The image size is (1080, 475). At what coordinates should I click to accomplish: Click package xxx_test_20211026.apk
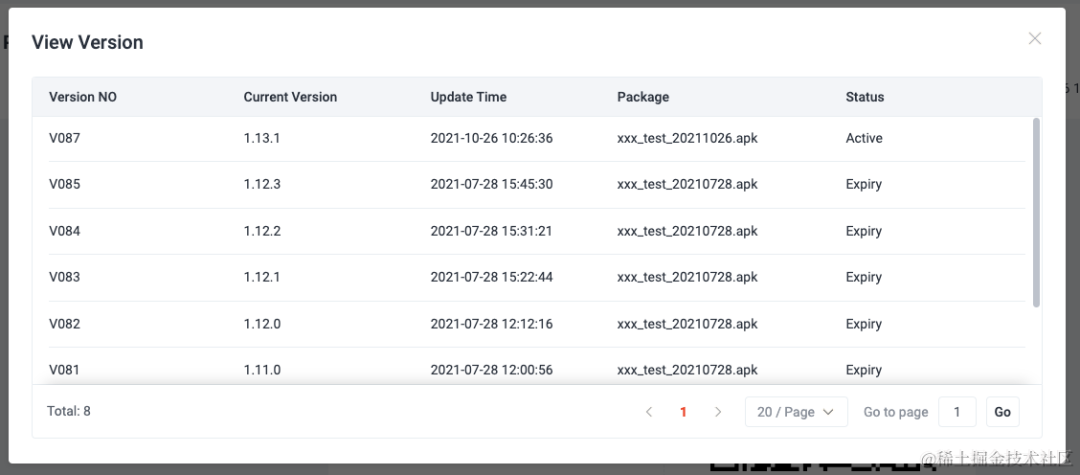[x=687, y=138]
